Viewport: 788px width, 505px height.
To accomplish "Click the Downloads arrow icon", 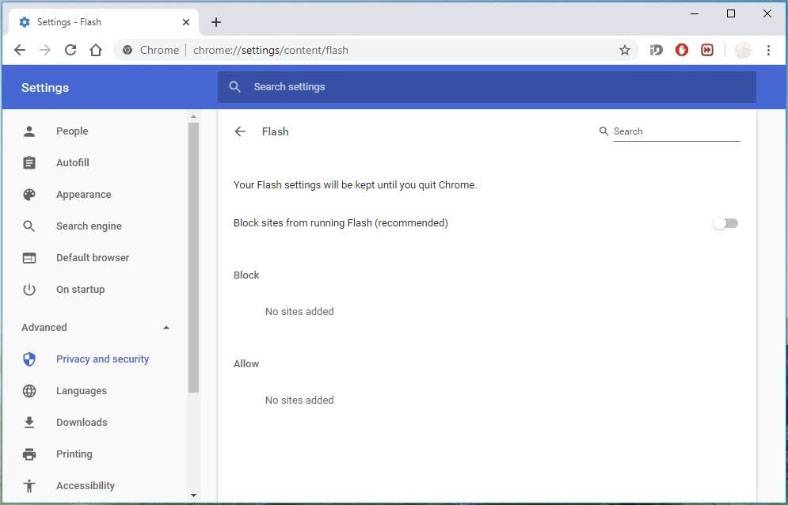I will [29, 422].
